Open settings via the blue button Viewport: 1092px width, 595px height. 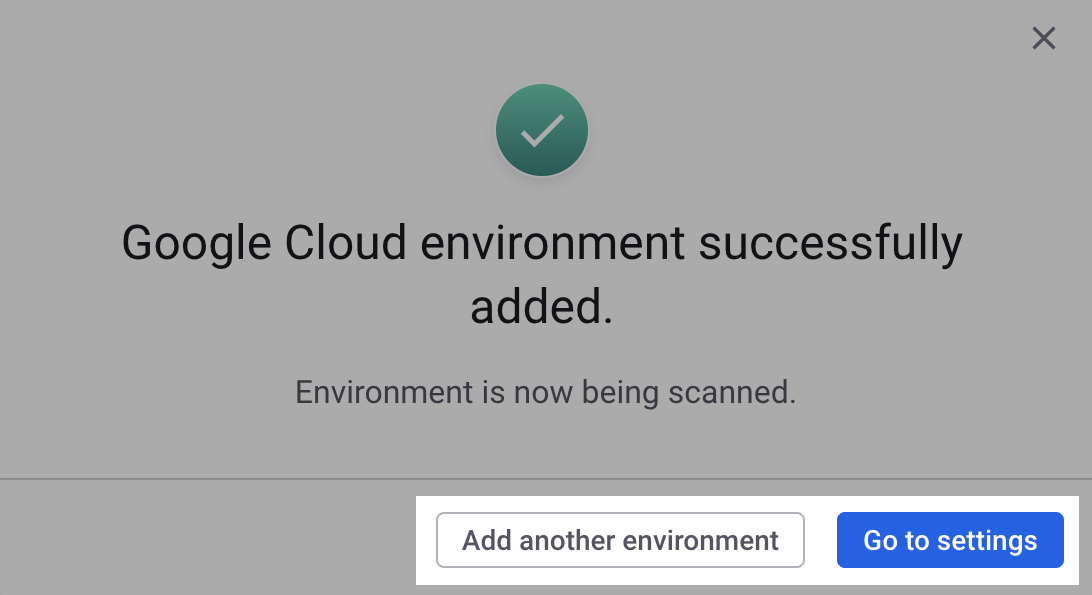click(950, 541)
